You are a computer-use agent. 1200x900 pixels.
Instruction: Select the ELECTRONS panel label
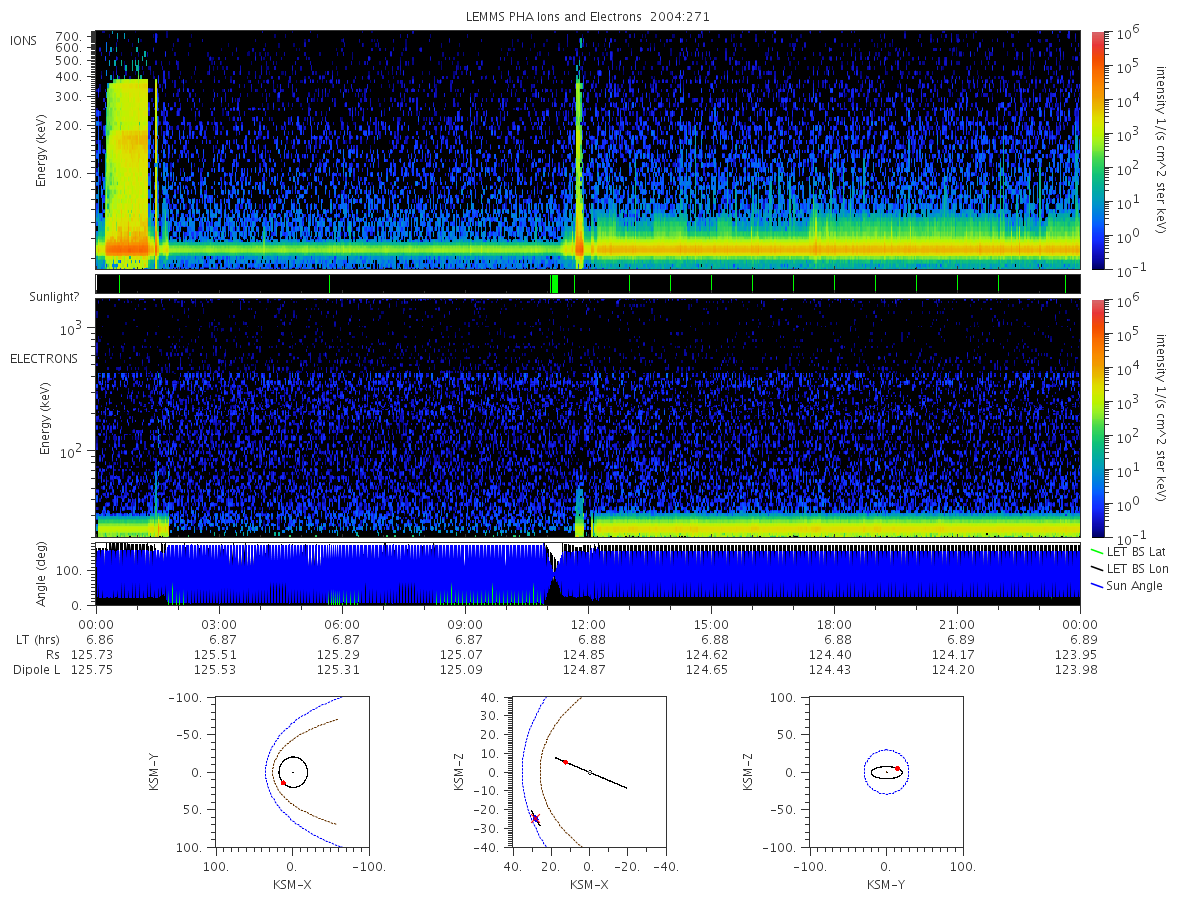click(x=43, y=358)
